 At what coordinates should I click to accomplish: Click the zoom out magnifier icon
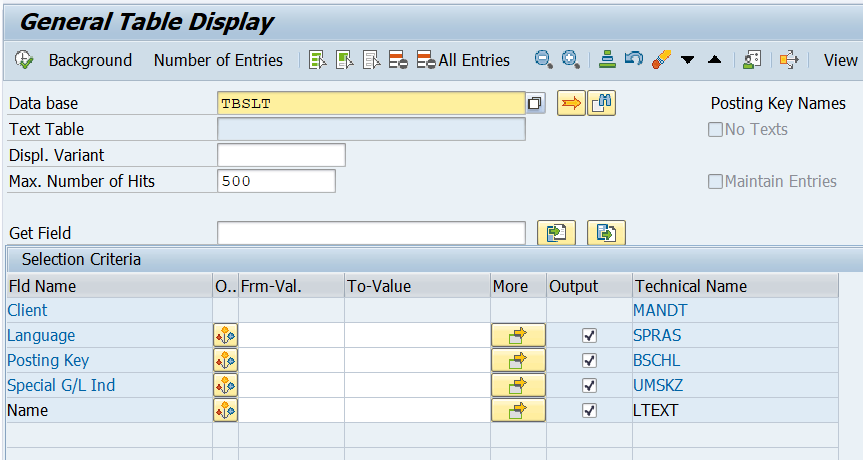coord(543,59)
